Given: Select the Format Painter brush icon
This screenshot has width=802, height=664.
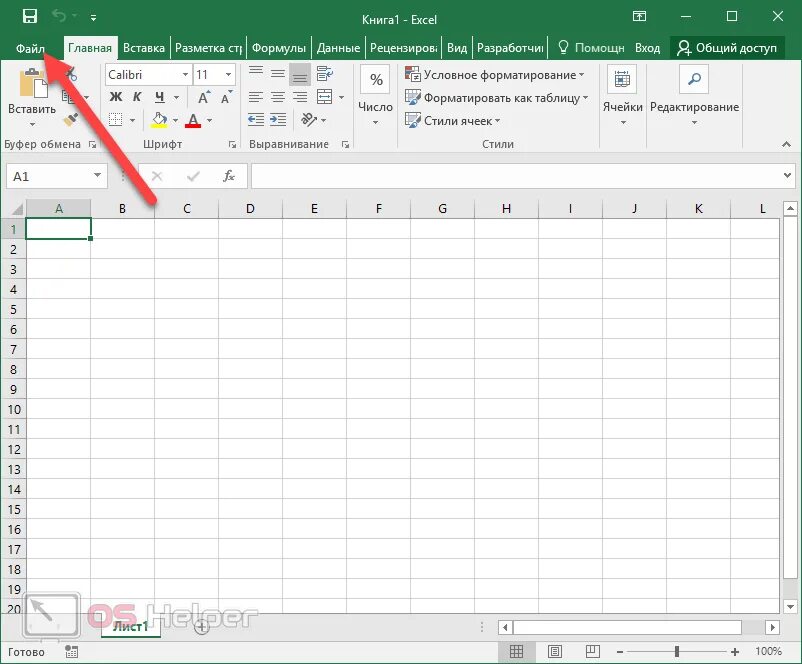Looking at the screenshot, I should tap(71, 119).
